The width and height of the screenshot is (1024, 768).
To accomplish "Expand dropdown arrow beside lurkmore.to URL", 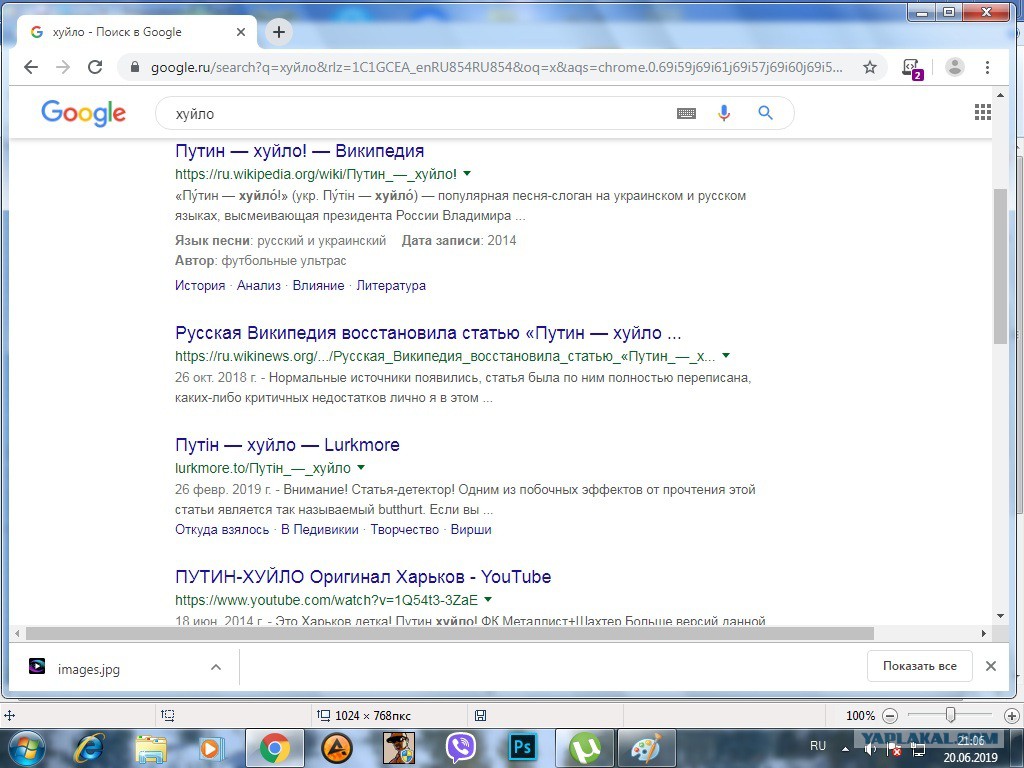I will click(x=361, y=468).
